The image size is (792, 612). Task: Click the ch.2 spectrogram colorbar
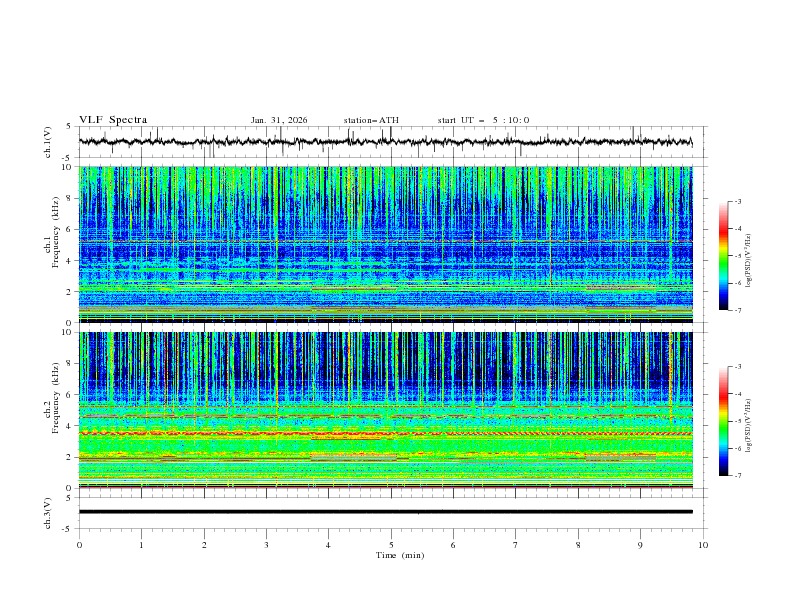coord(723,421)
